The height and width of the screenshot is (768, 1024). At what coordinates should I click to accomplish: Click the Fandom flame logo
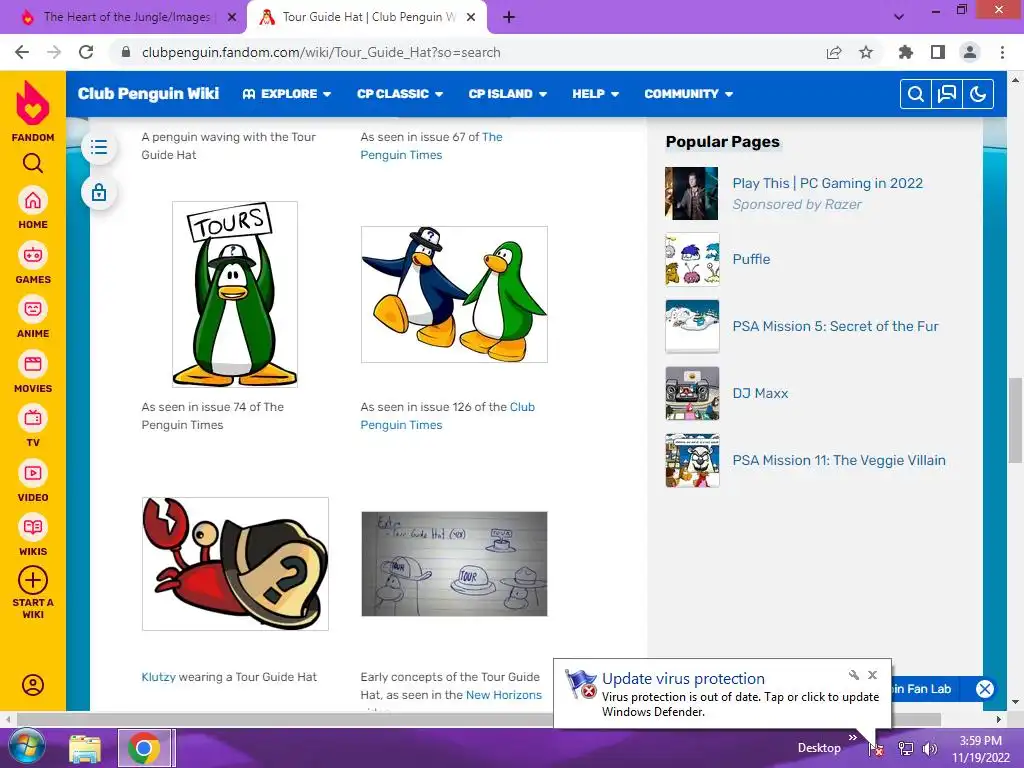(x=33, y=103)
